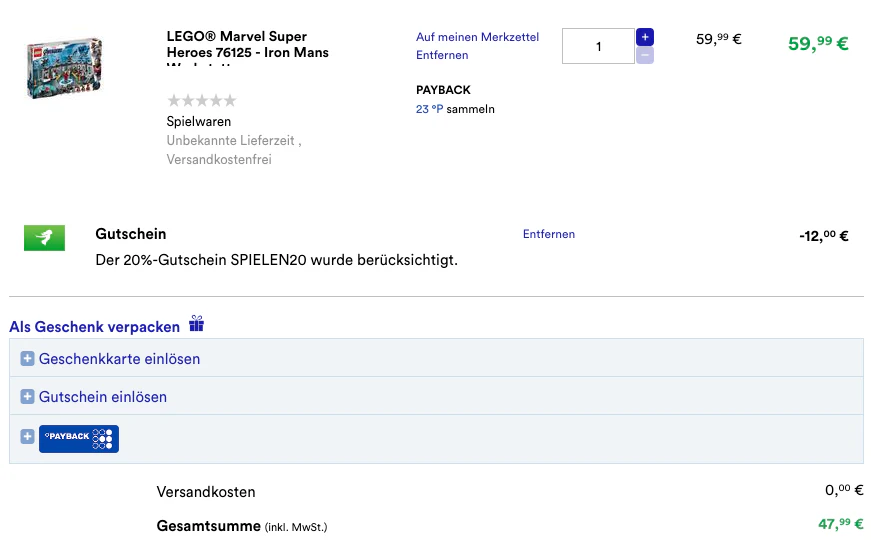Remove the LEGO product with Entfernen

click(x=442, y=55)
